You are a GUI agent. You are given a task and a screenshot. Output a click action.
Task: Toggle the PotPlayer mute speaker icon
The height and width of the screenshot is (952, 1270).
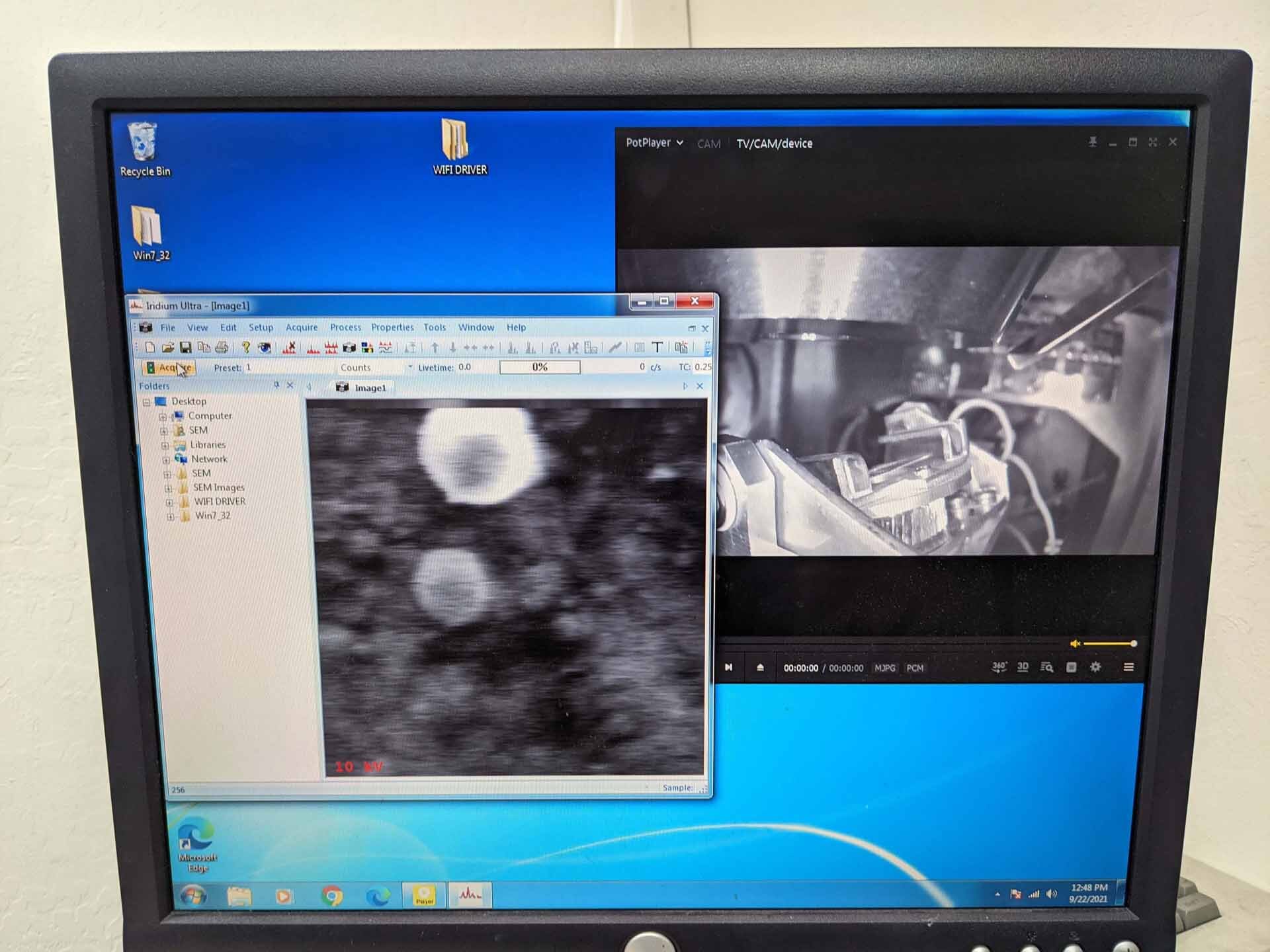pos(1075,644)
